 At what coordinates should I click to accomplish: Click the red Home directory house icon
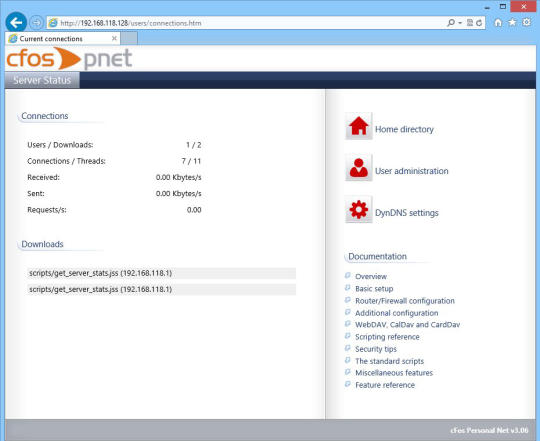(359, 126)
